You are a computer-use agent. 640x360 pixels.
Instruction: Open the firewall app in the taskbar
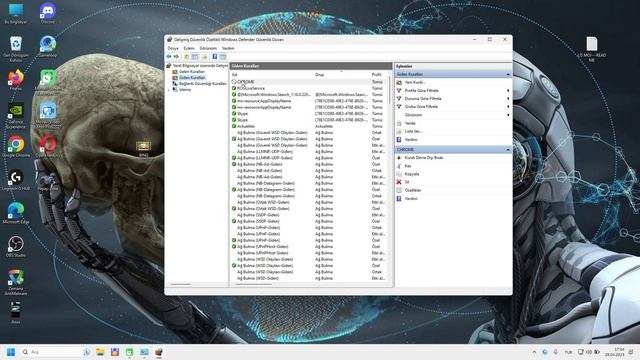coord(159,352)
